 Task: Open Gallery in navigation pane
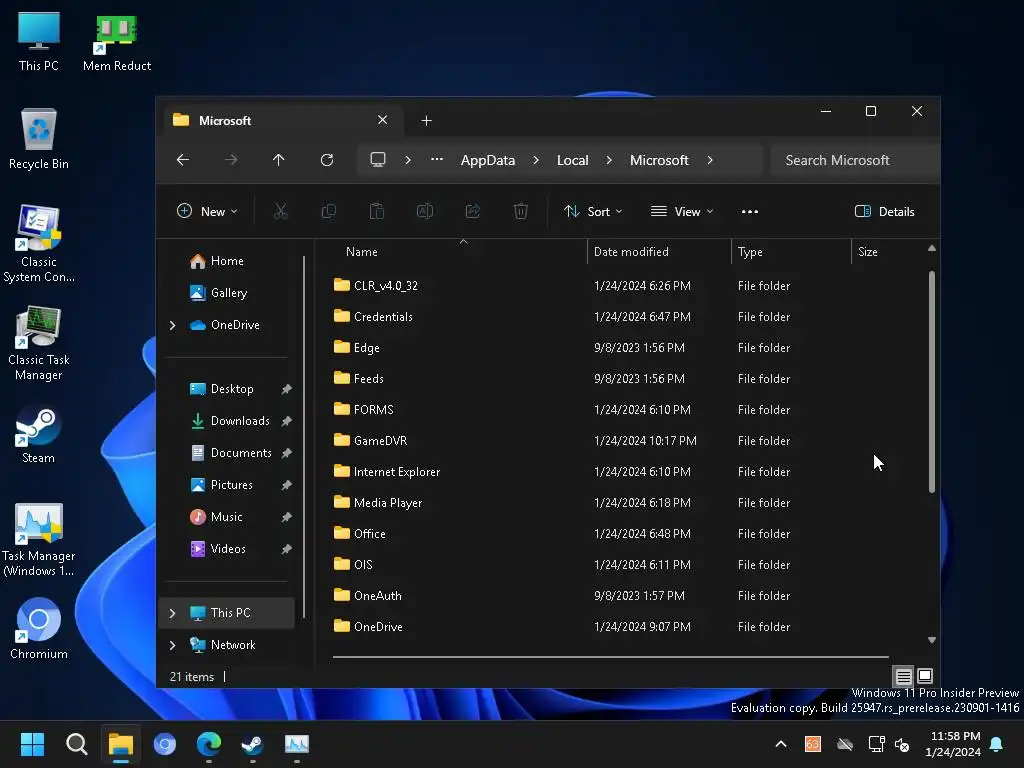pos(226,293)
